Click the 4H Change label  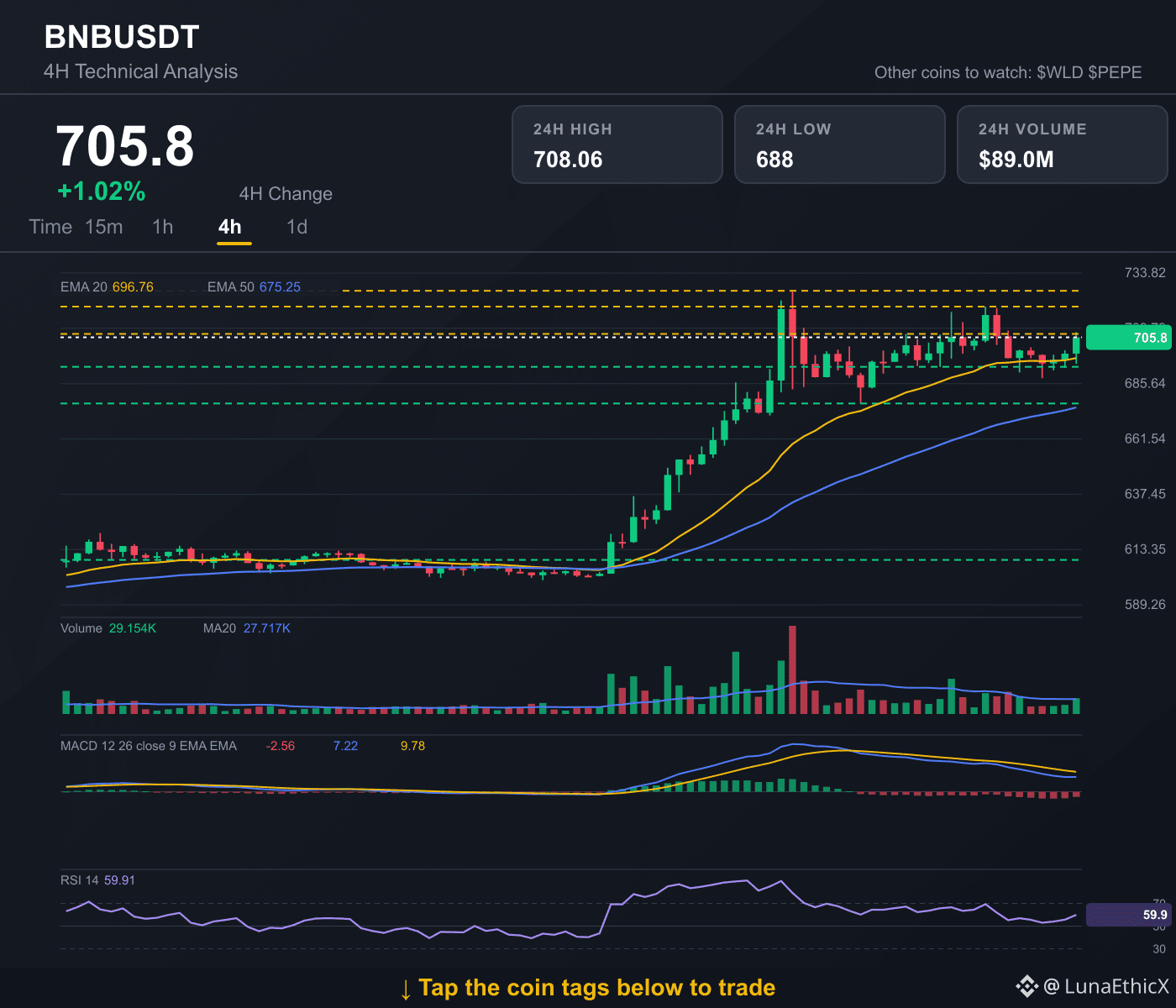pyautogui.click(x=286, y=194)
